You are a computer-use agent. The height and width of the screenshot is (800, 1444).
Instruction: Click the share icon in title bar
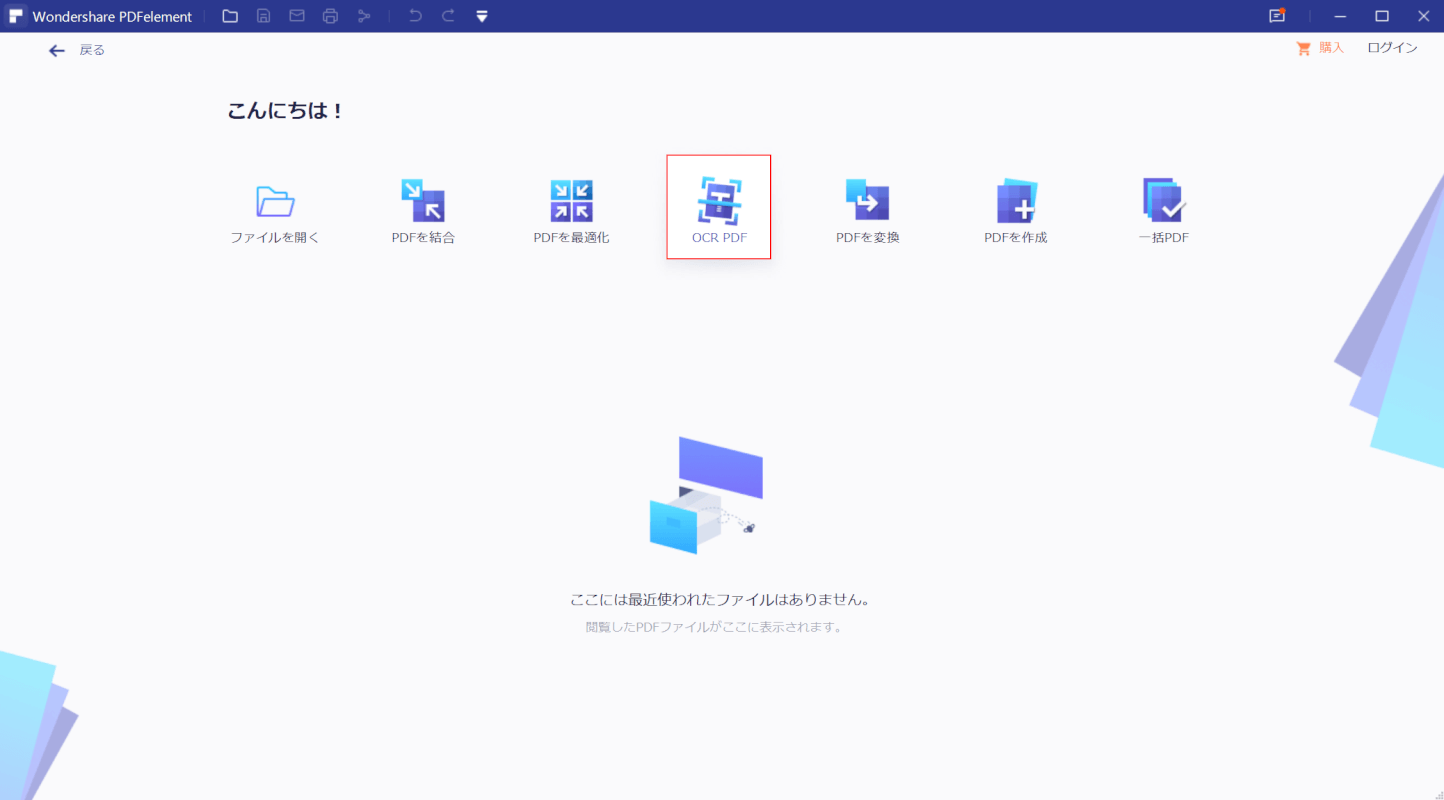(364, 16)
